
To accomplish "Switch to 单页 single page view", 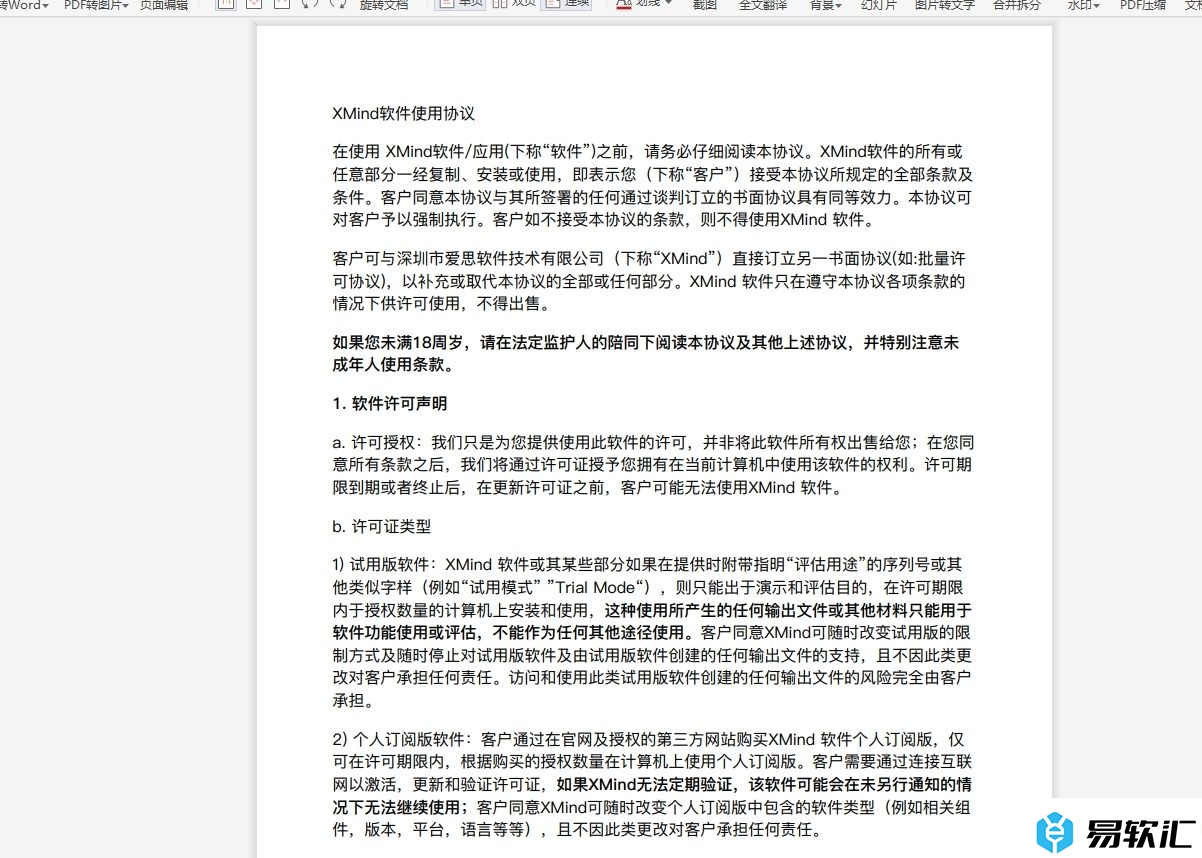I will pyautogui.click(x=461, y=4).
